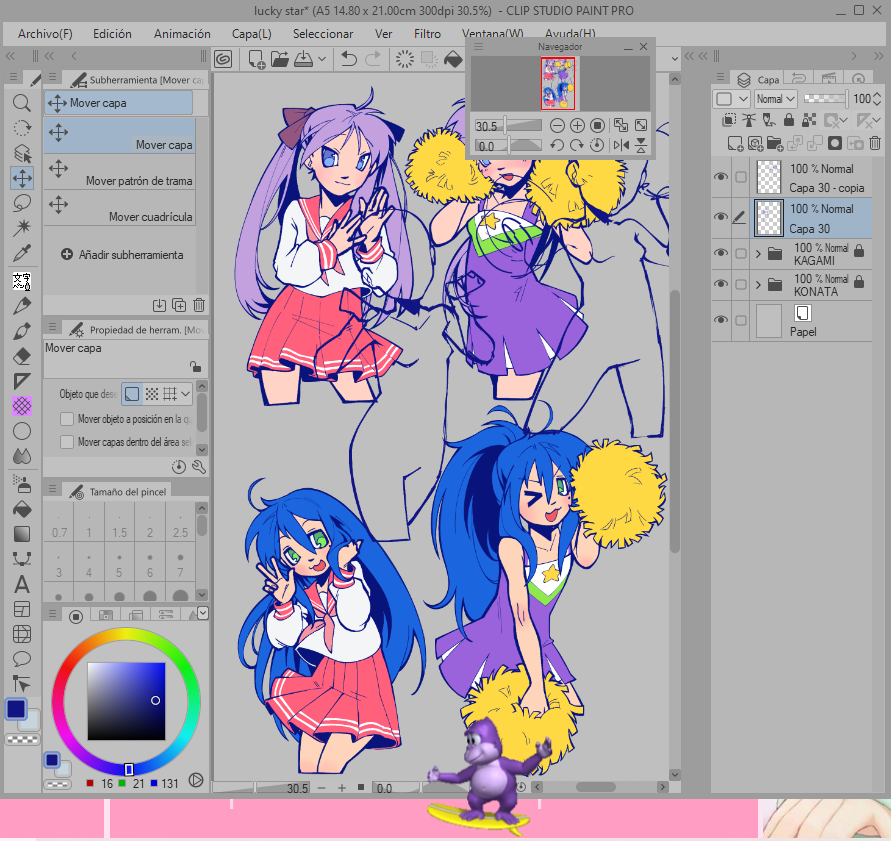Select the Text tool
This screenshot has width=891, height=841.
(22, 584)
